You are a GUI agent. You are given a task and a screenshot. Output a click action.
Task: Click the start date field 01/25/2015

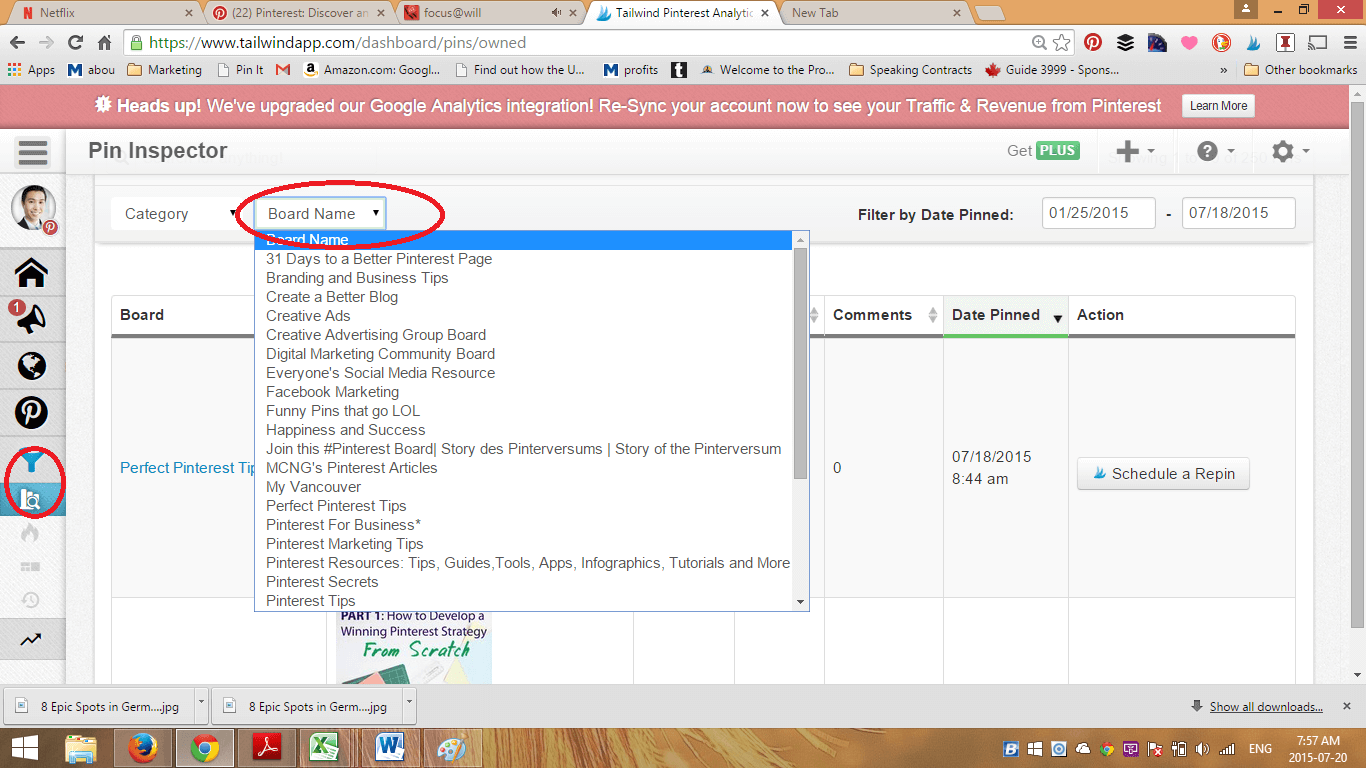pyautogui.click(x=1099, y=213)
